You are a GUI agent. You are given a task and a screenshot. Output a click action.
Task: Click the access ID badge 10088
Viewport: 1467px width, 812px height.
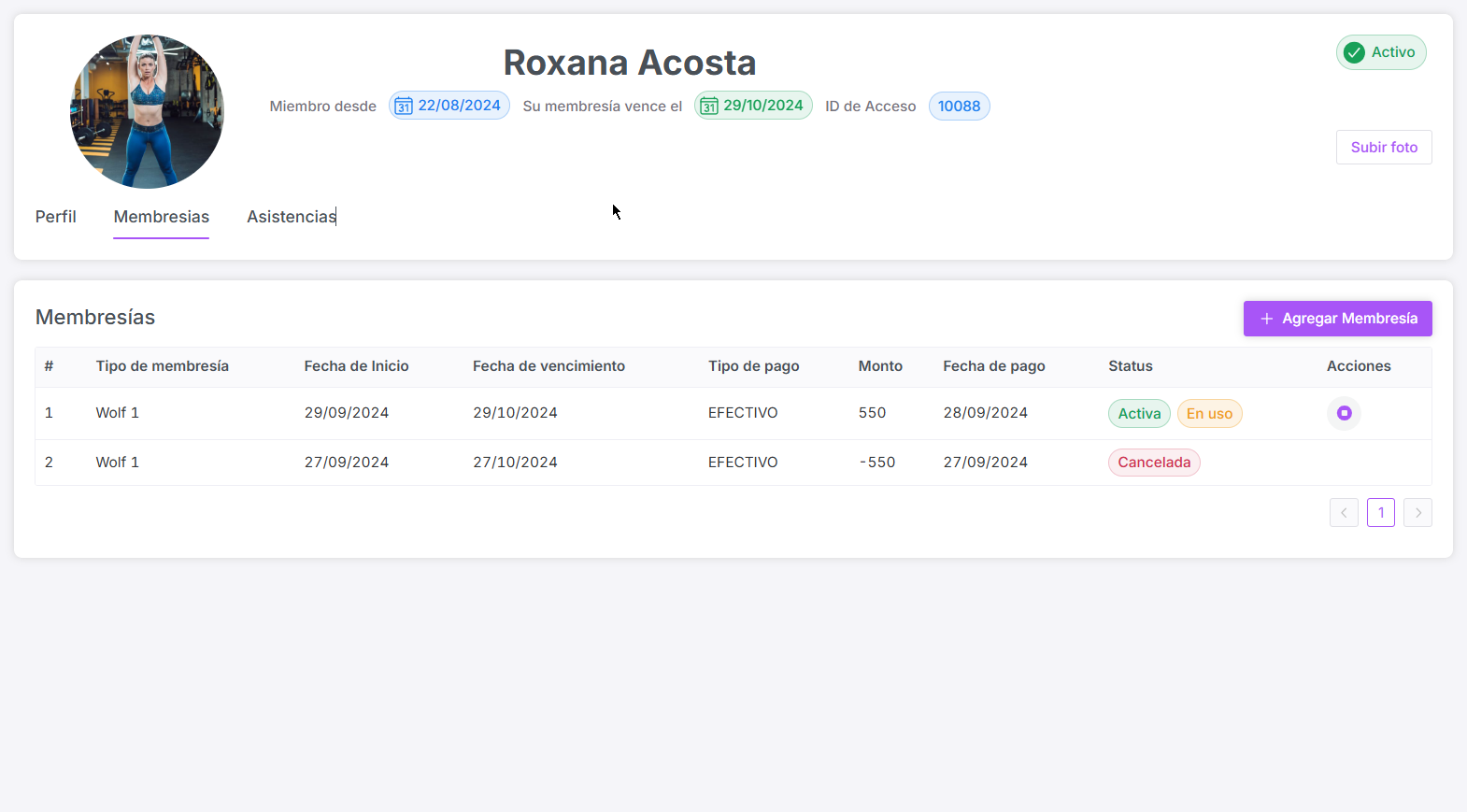959,107
